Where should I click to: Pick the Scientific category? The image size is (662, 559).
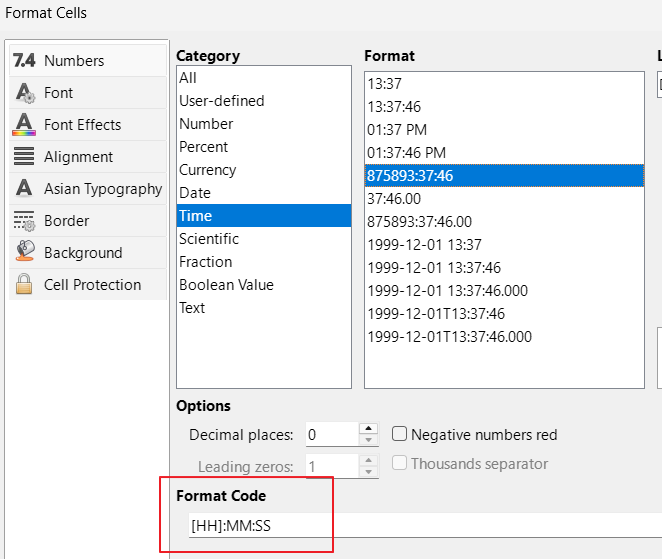264,239
